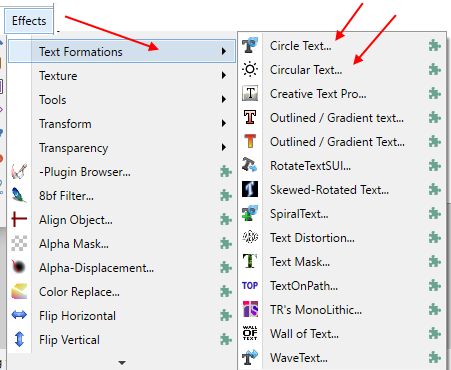Click the TextOnPath TOP icon

pos(250,286)
